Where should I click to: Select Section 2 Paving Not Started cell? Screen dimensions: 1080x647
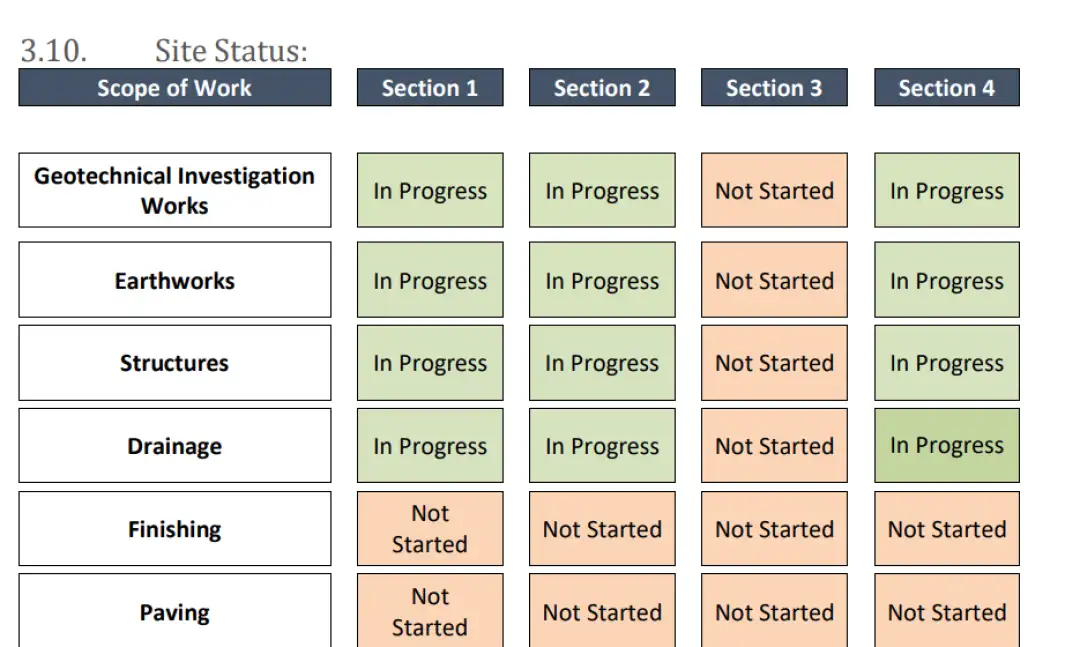tap(602, 611)
